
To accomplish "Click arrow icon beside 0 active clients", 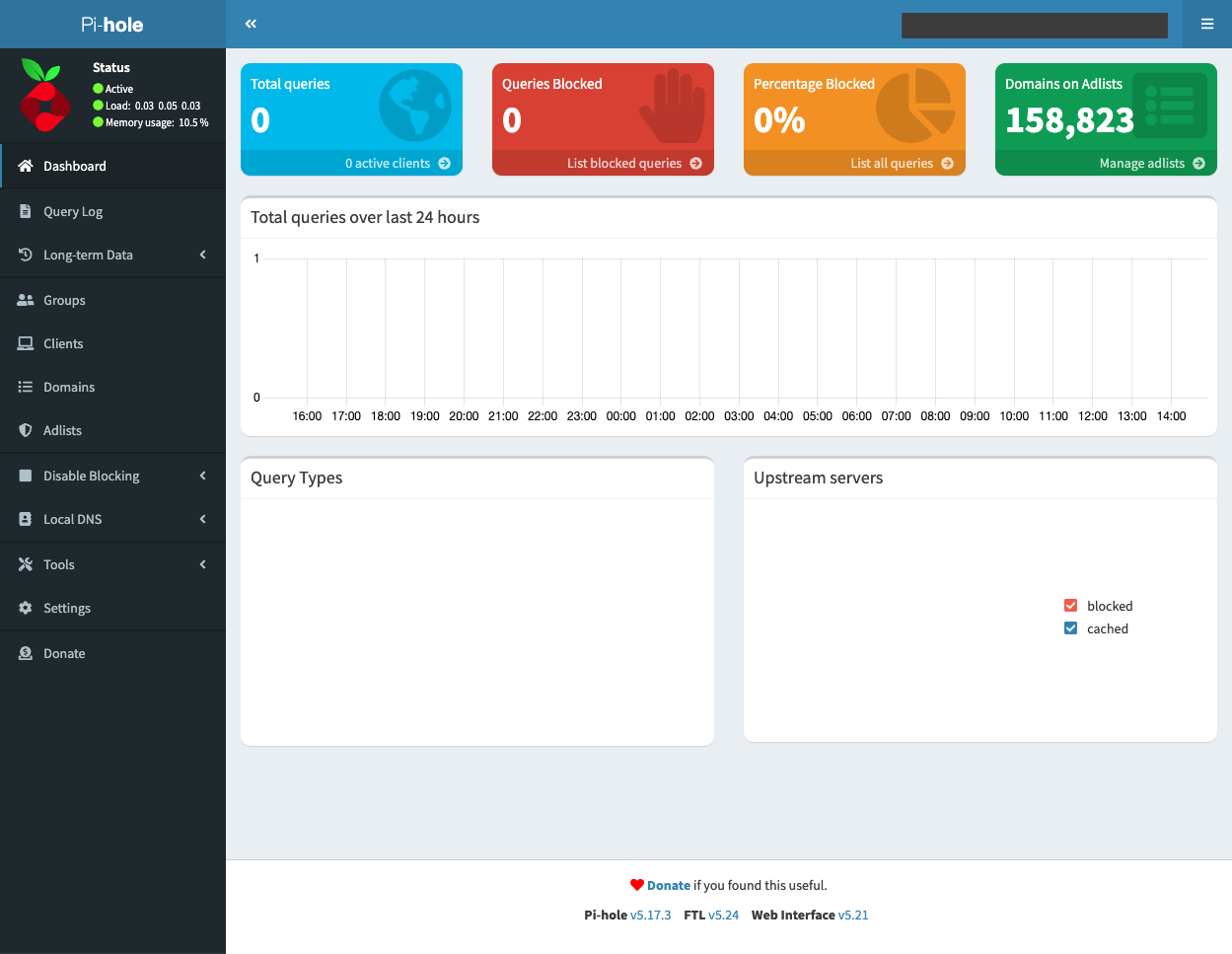I will [445, 164].
